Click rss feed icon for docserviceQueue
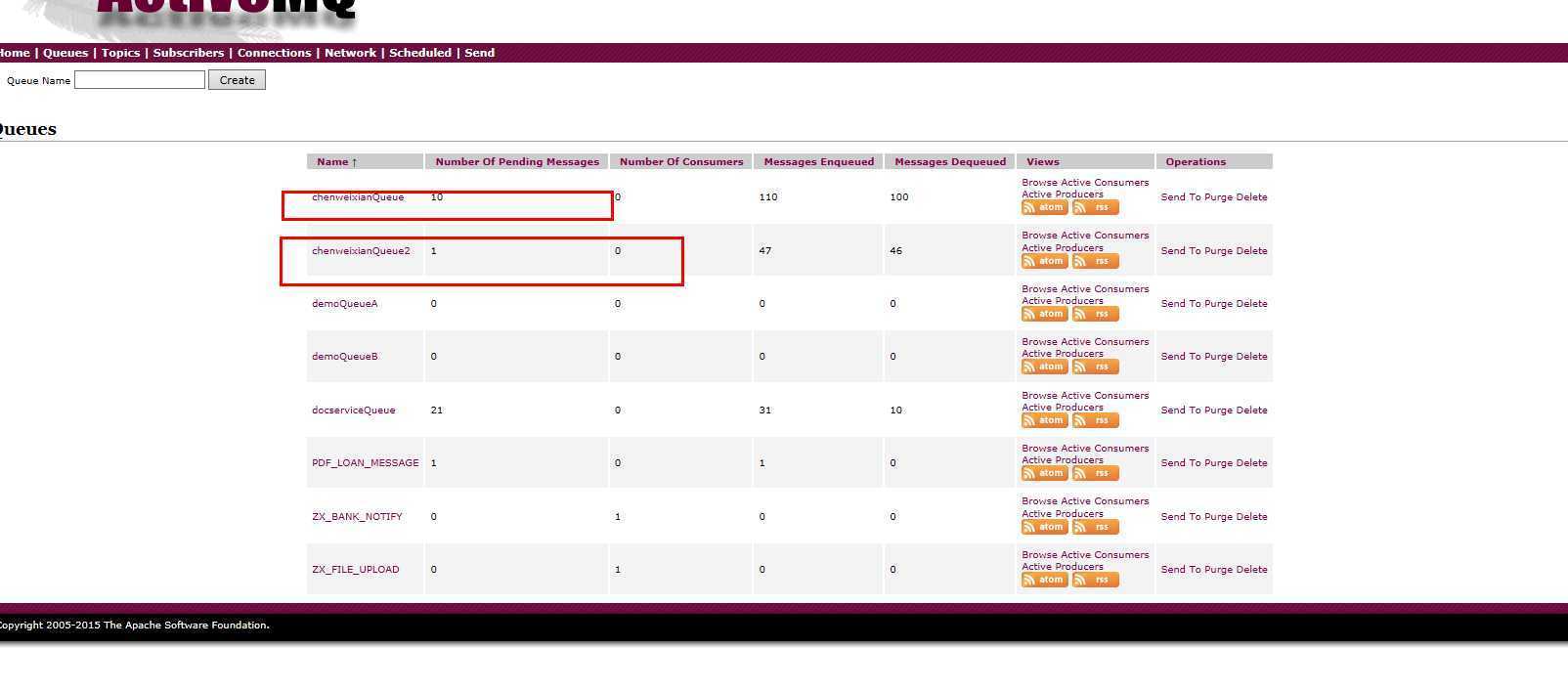Viewport: 1568px width, 691px height. [x=1095, y=420]
